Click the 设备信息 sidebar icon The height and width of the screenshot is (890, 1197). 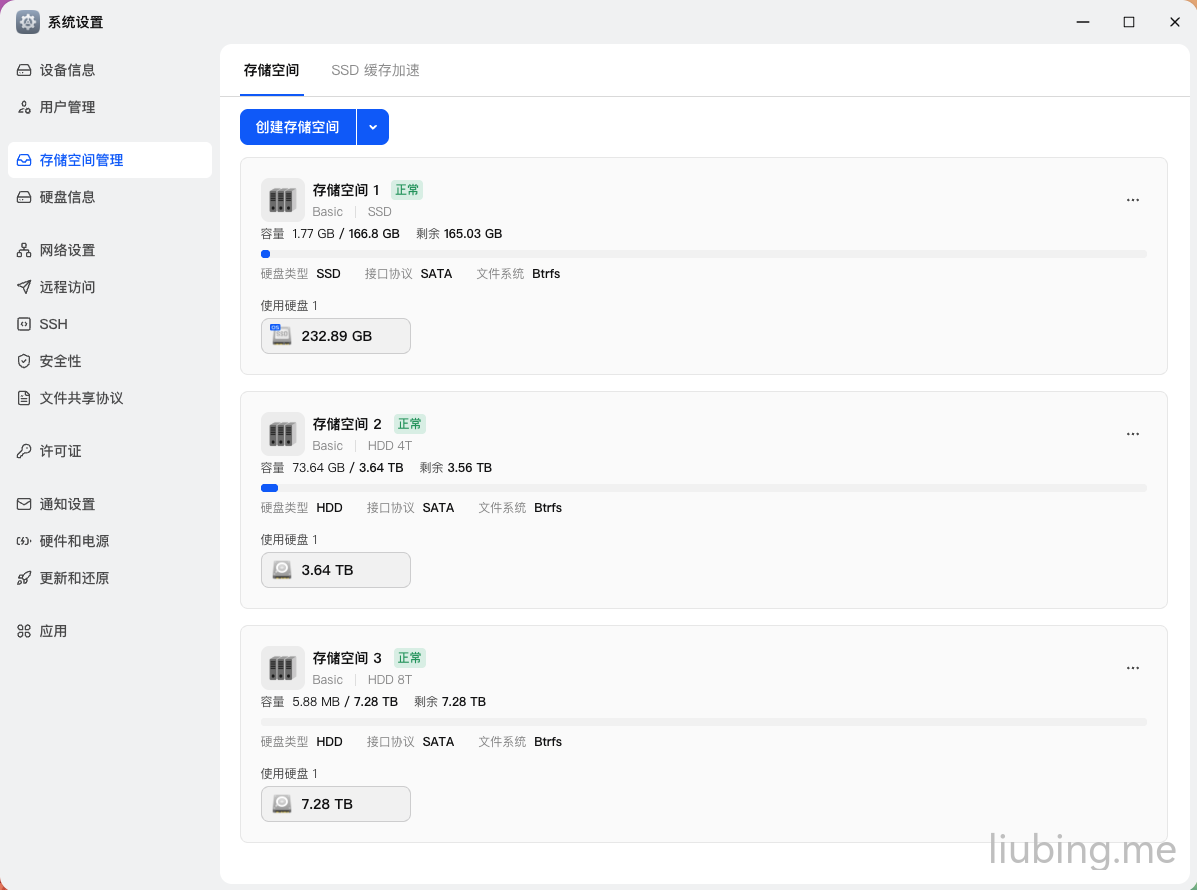click(24, 70)
